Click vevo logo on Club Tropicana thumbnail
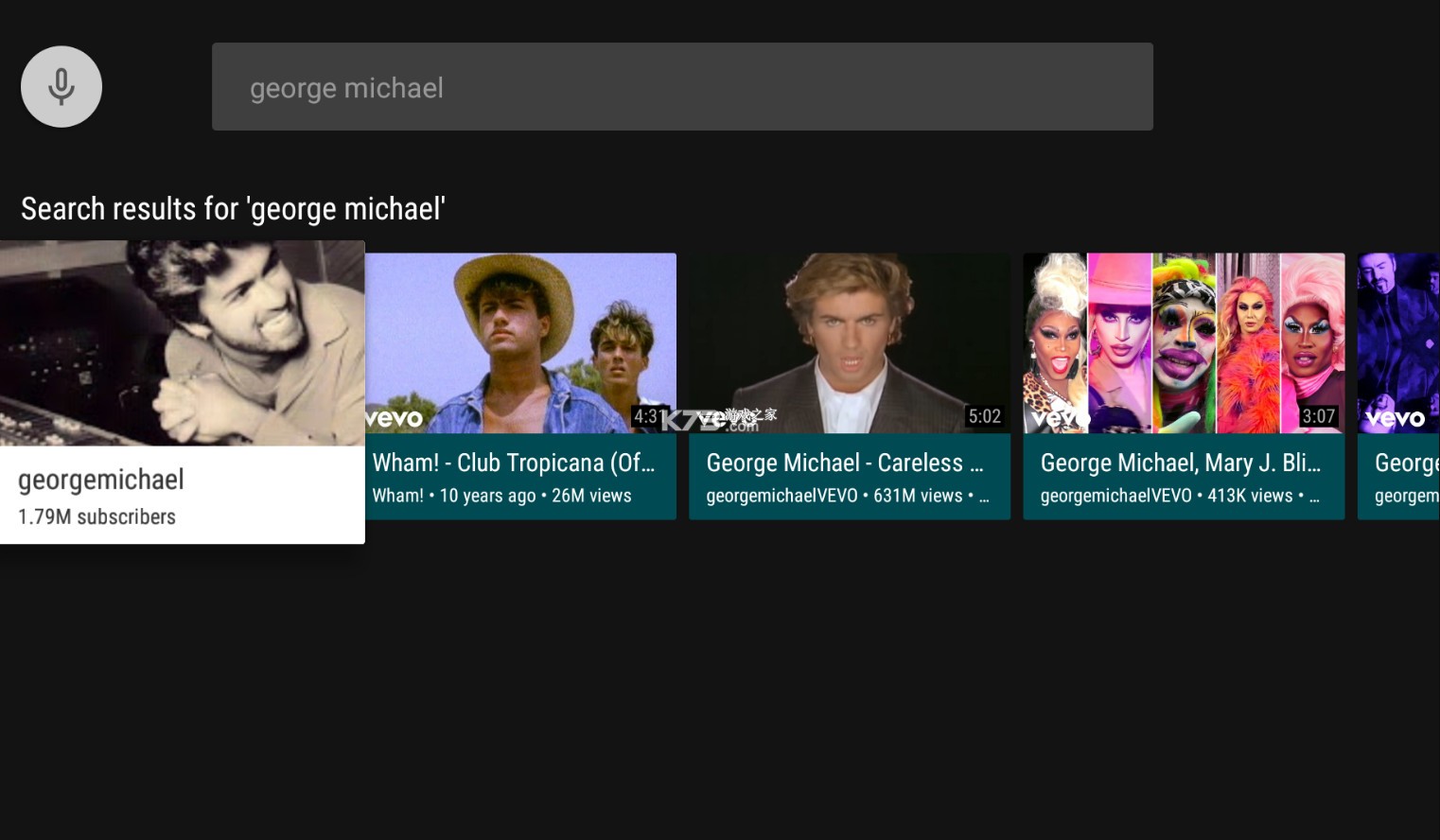This screenshot has height=840, width=1440. click(x=395, y=417)
